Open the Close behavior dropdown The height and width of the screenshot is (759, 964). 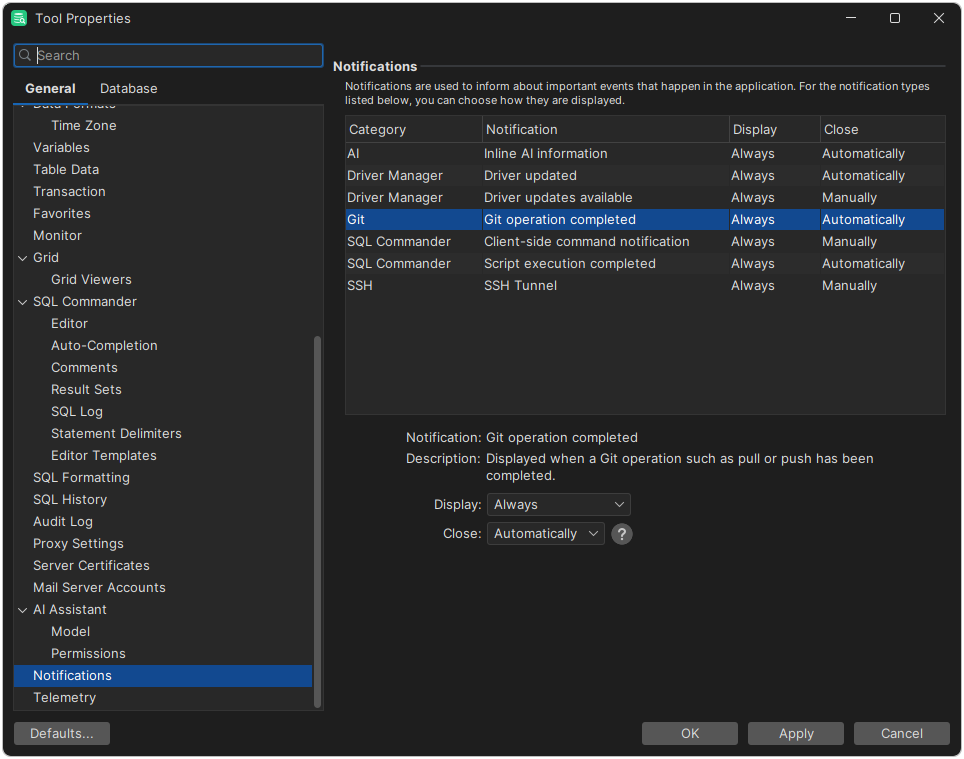coord(545,534)
